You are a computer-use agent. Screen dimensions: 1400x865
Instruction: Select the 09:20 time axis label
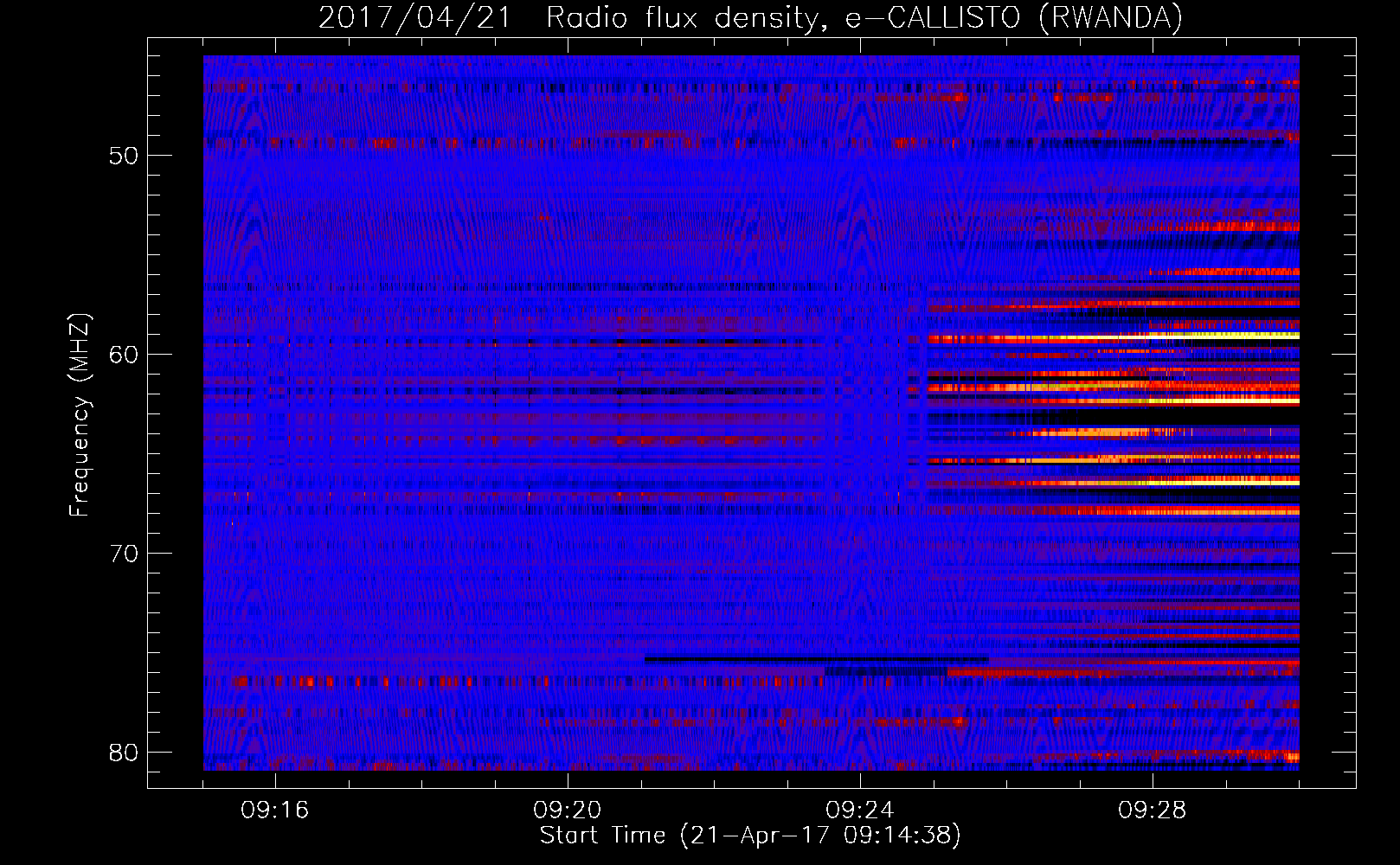568,811
